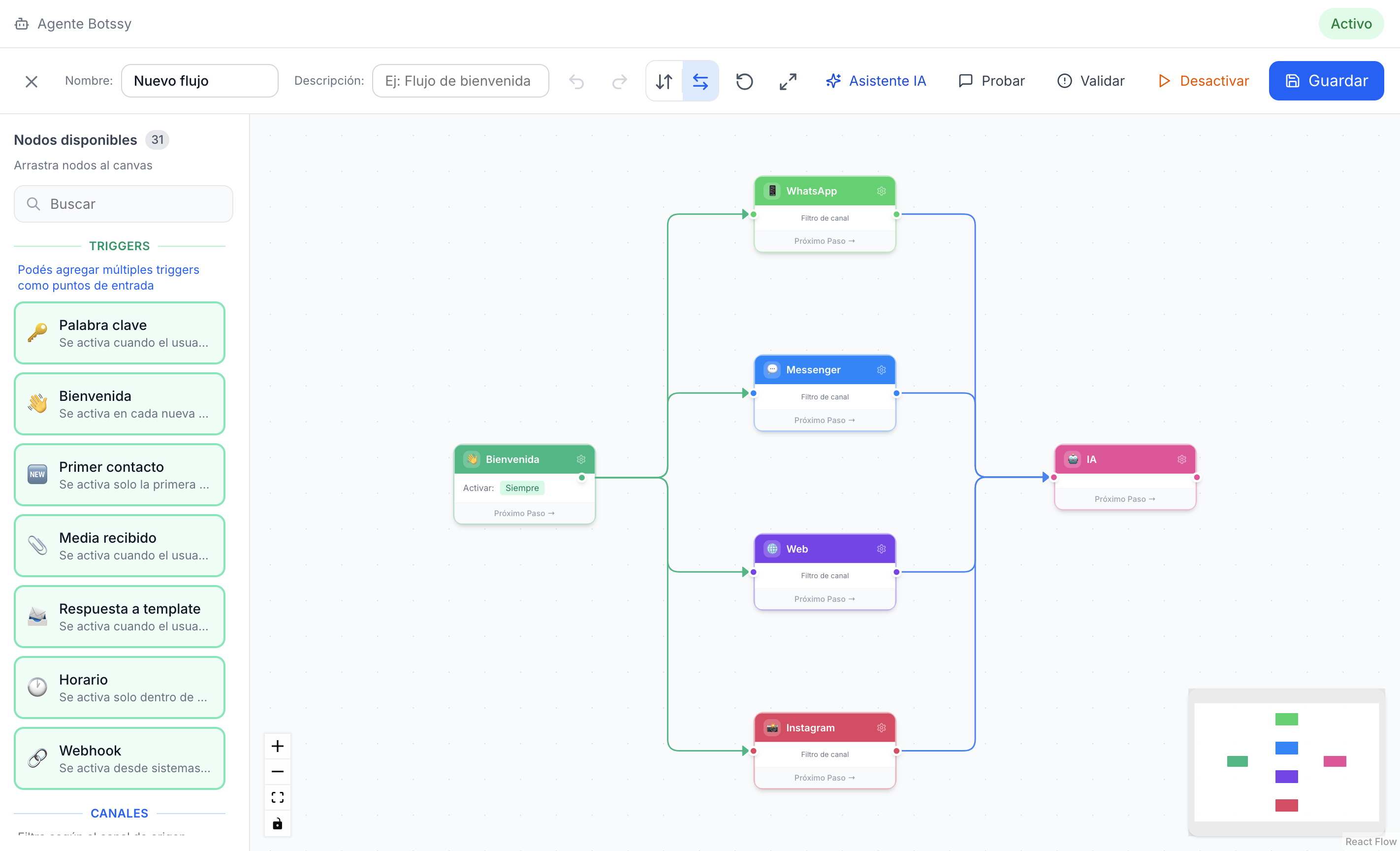The width and height of the screenshot is (1400, 851).
Task: Enter fullscreen with expand arrows icon
Action: 788,81
